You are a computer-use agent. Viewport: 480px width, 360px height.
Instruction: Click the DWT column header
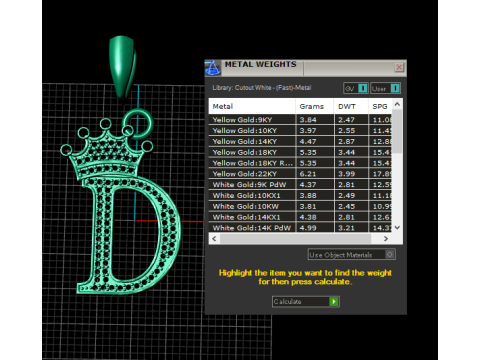point(351,106)
